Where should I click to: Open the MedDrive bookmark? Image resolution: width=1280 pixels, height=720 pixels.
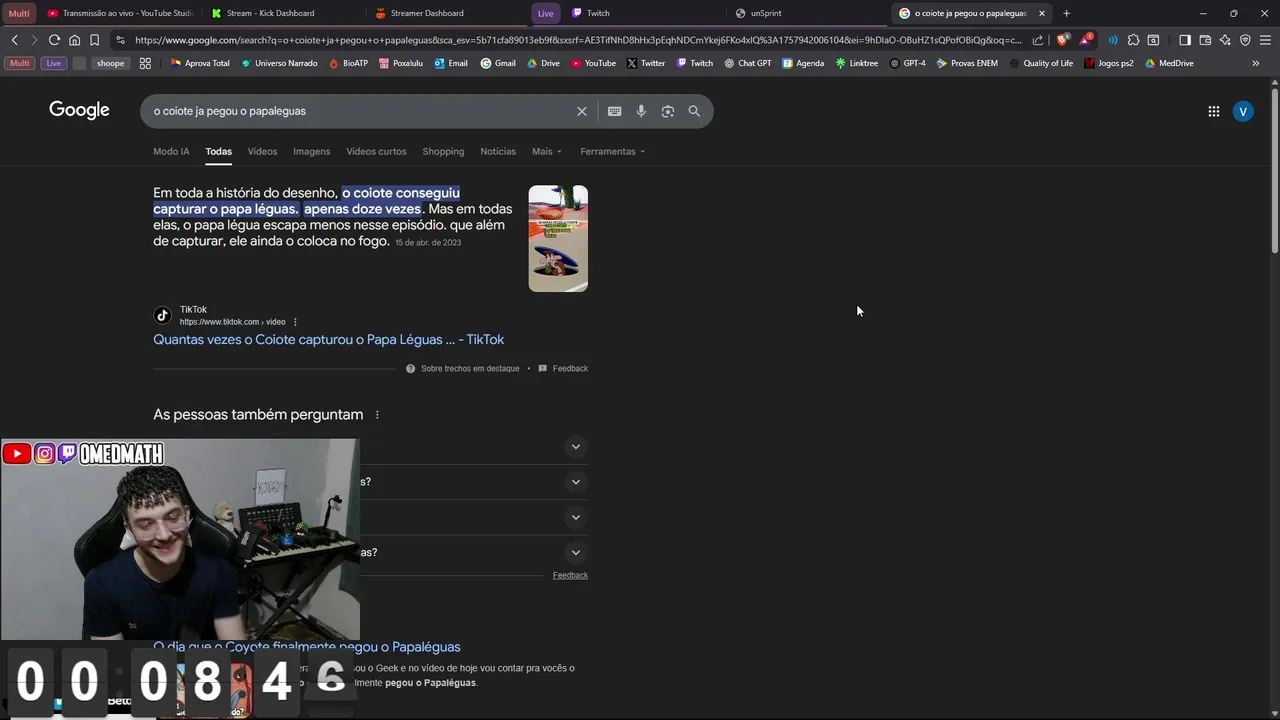click(x=1169, y=63)
